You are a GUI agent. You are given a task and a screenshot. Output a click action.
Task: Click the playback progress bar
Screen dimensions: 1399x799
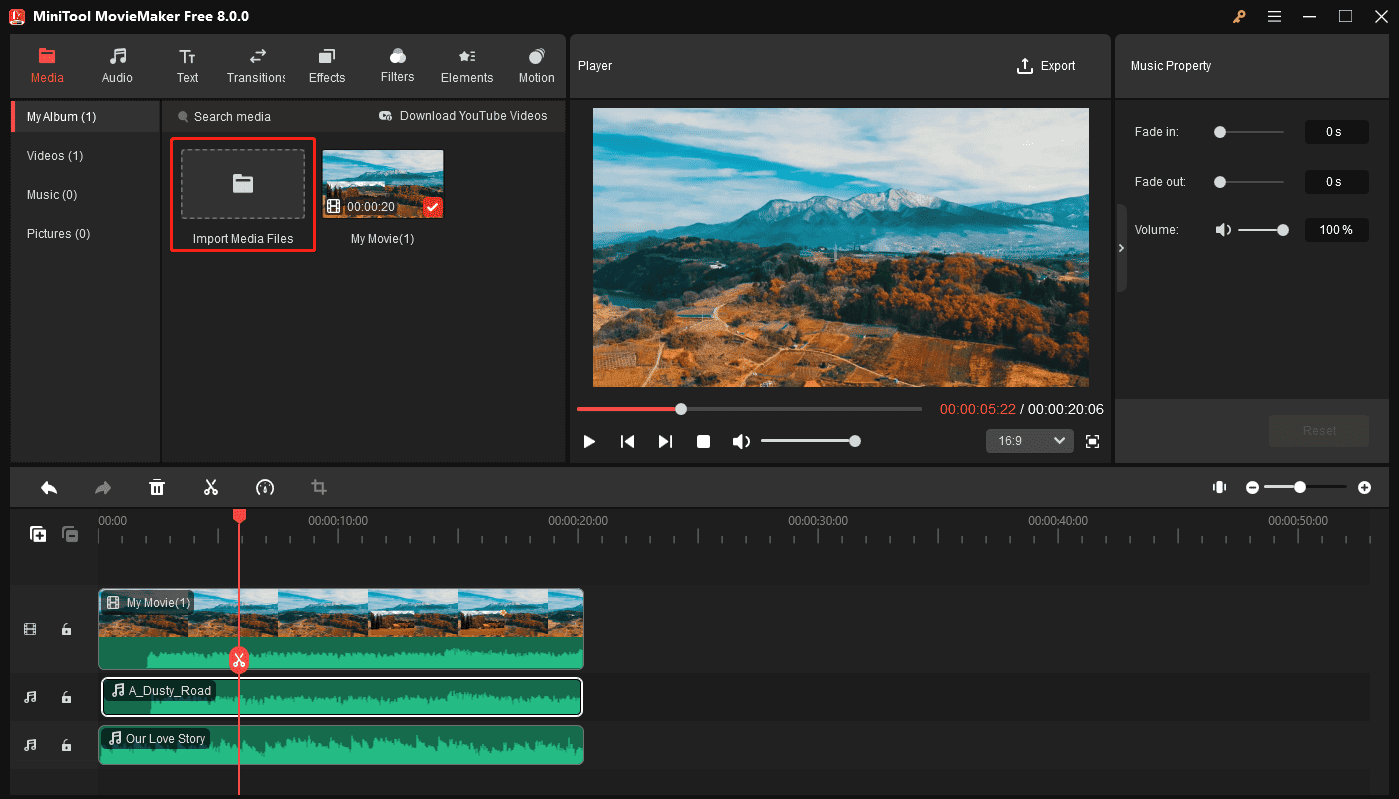749,409
